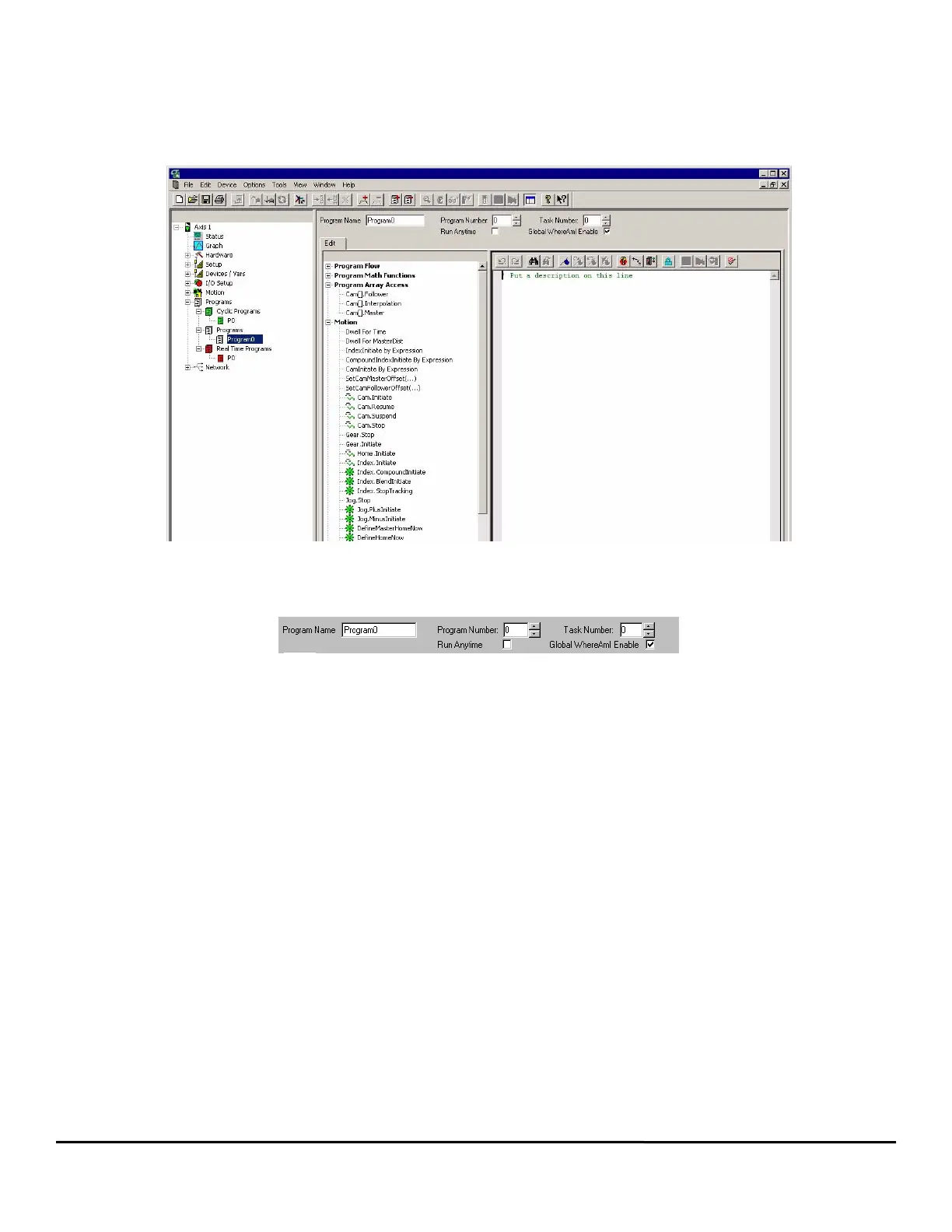The image size is (952, 1232).
Task: Click the Cam.Initiate instruction icon
Action: pos(350,397)
